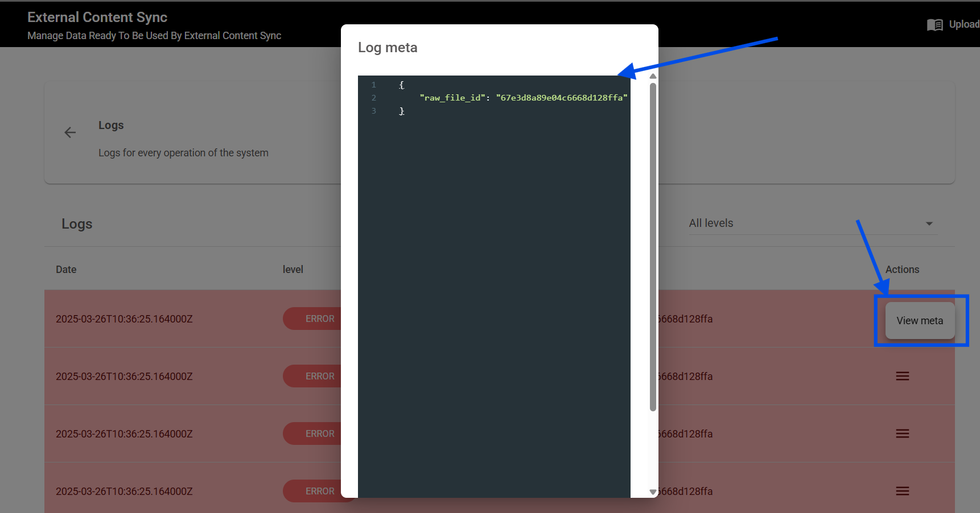This screenshot has width=980, height=513.
Task: Open the actions menu icon in second log row
Action: click(x=902, y=376)
